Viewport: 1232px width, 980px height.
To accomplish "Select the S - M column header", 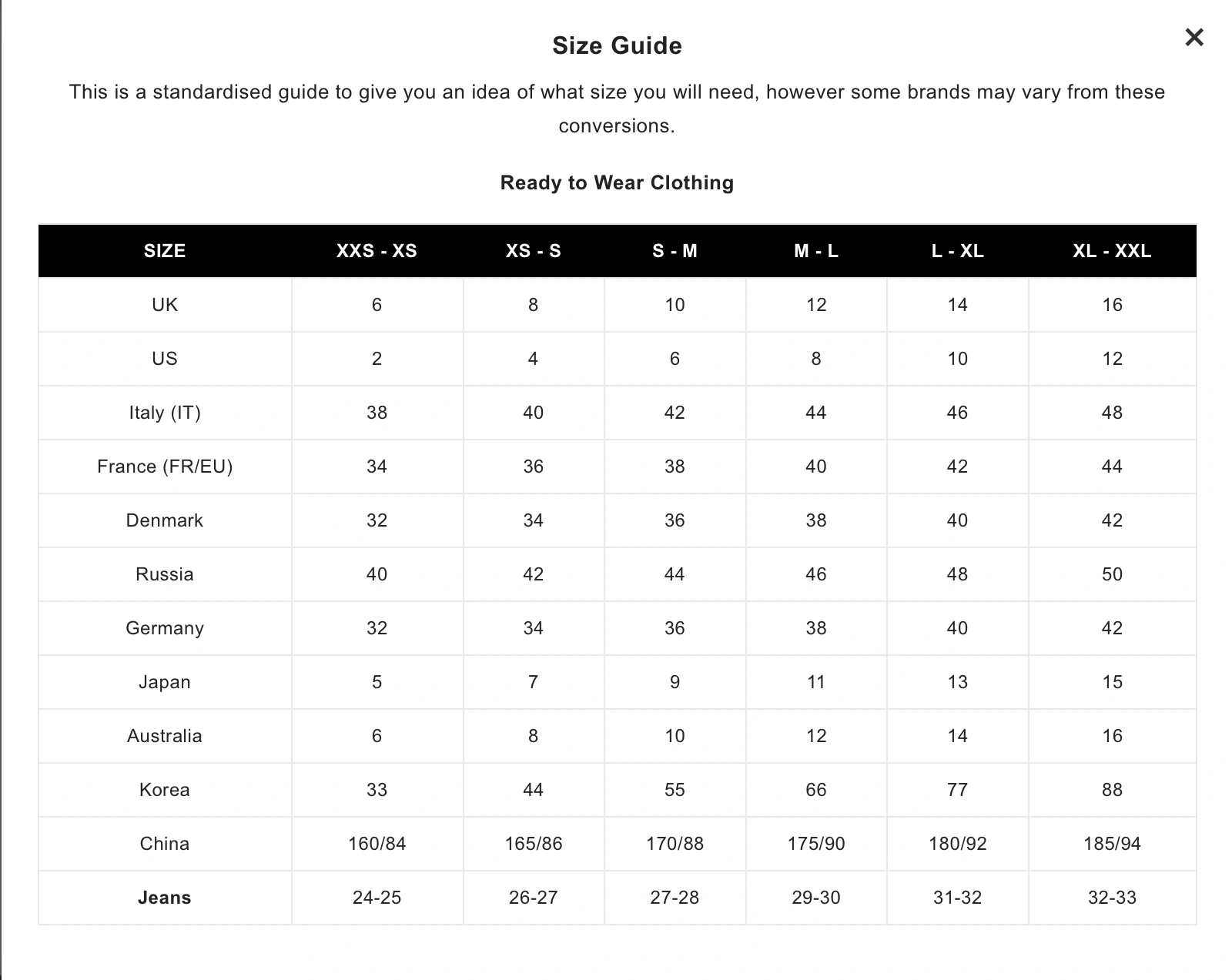I will coord(675,251).
